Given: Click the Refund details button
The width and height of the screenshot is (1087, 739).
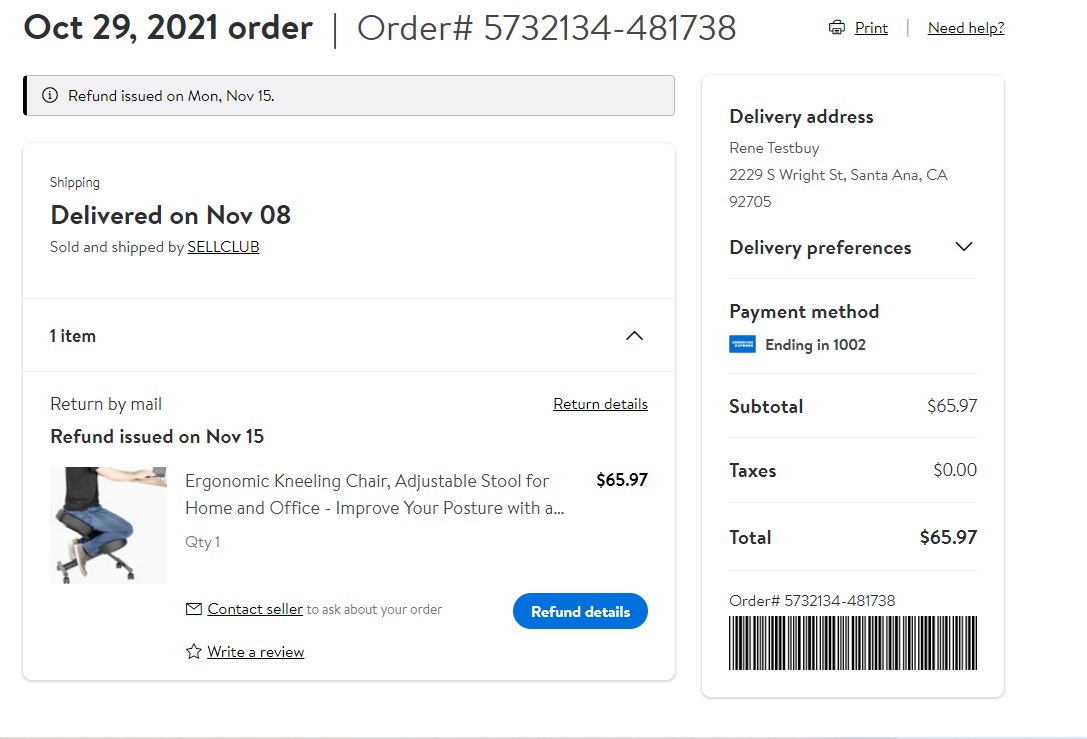Looking at the screenshot, I should click(580, 611).
